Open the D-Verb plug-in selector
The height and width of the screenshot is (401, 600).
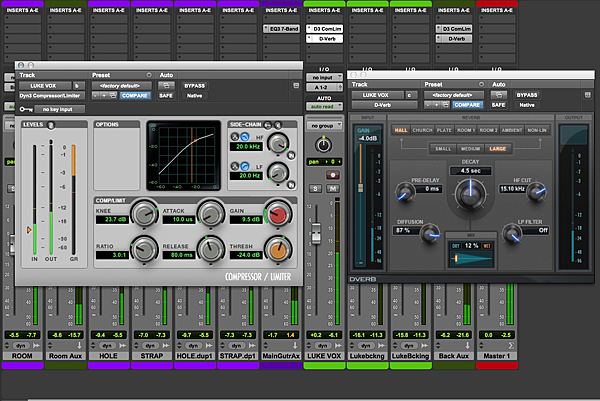[x=384, y=104]
